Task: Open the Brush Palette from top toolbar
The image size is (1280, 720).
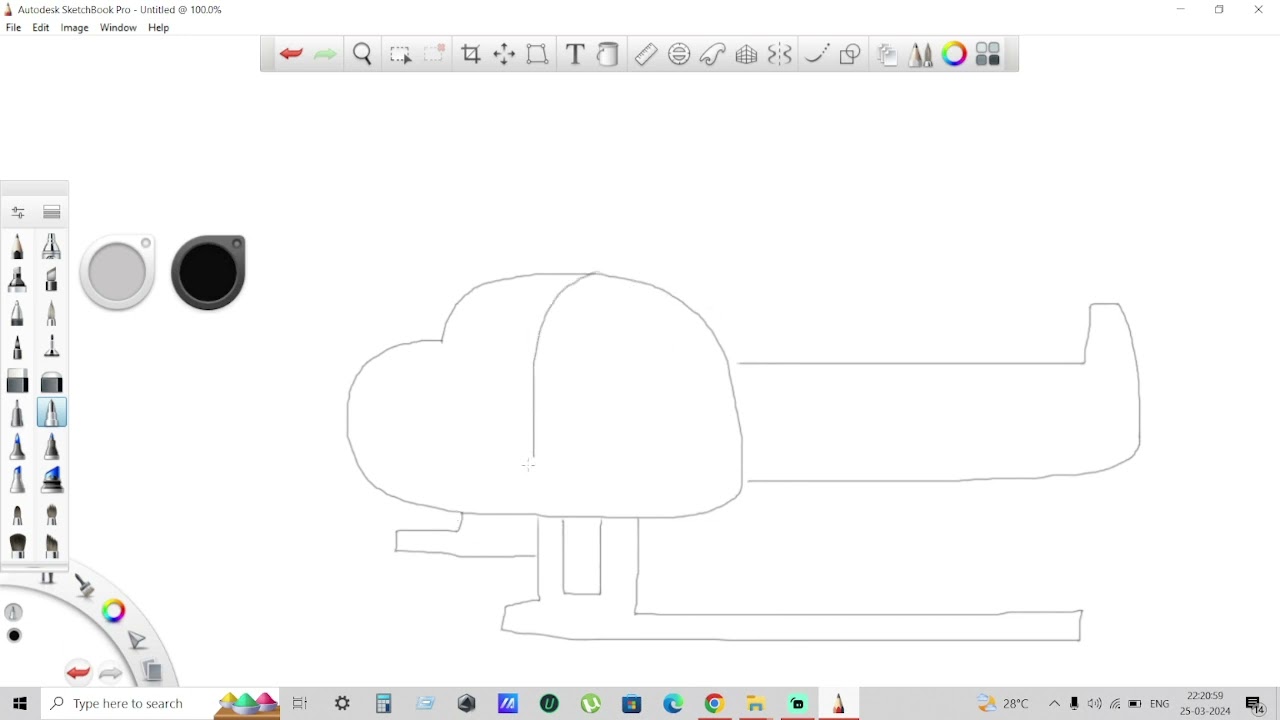Action: coord(920,54)
